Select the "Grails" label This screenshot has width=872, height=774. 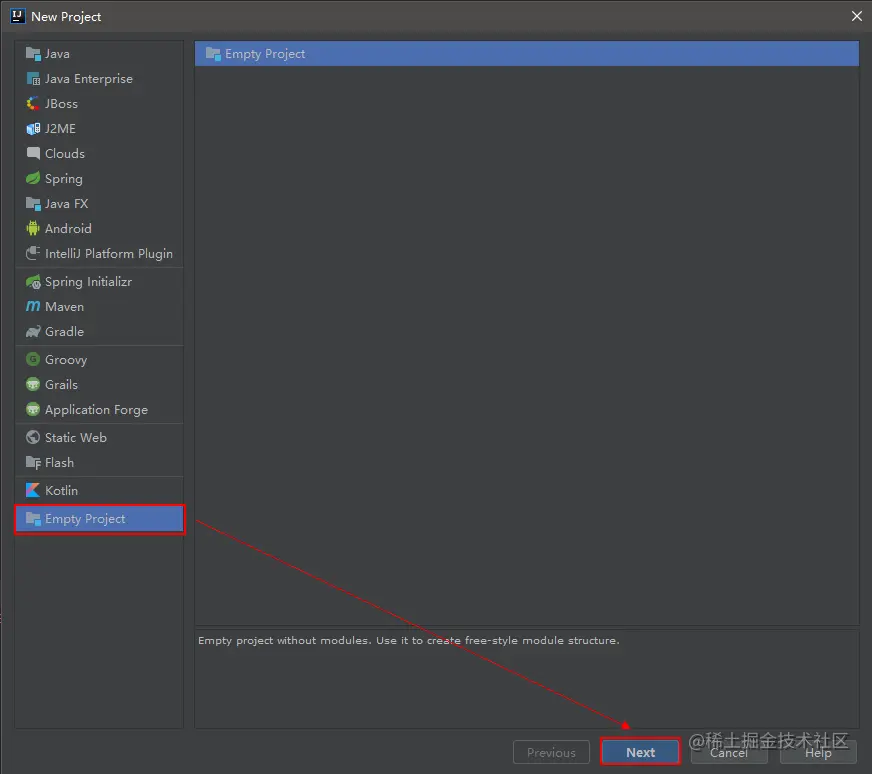pyautogui.click(x=61, y=384)
